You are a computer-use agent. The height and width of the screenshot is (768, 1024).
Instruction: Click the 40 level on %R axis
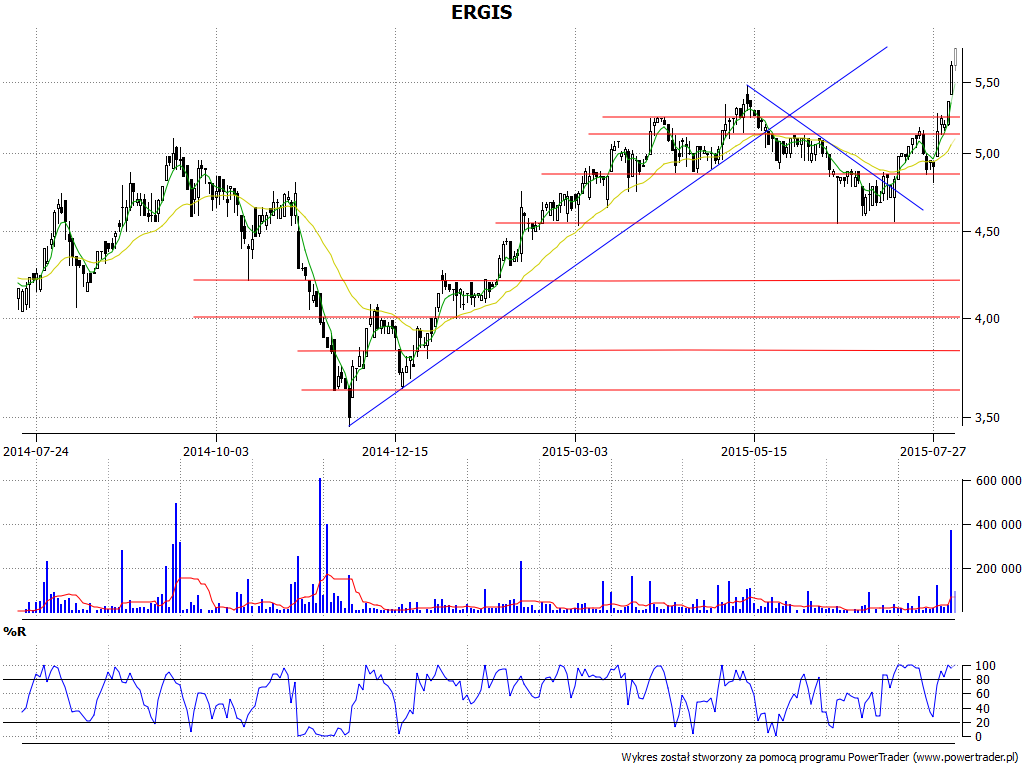(982, 709)
